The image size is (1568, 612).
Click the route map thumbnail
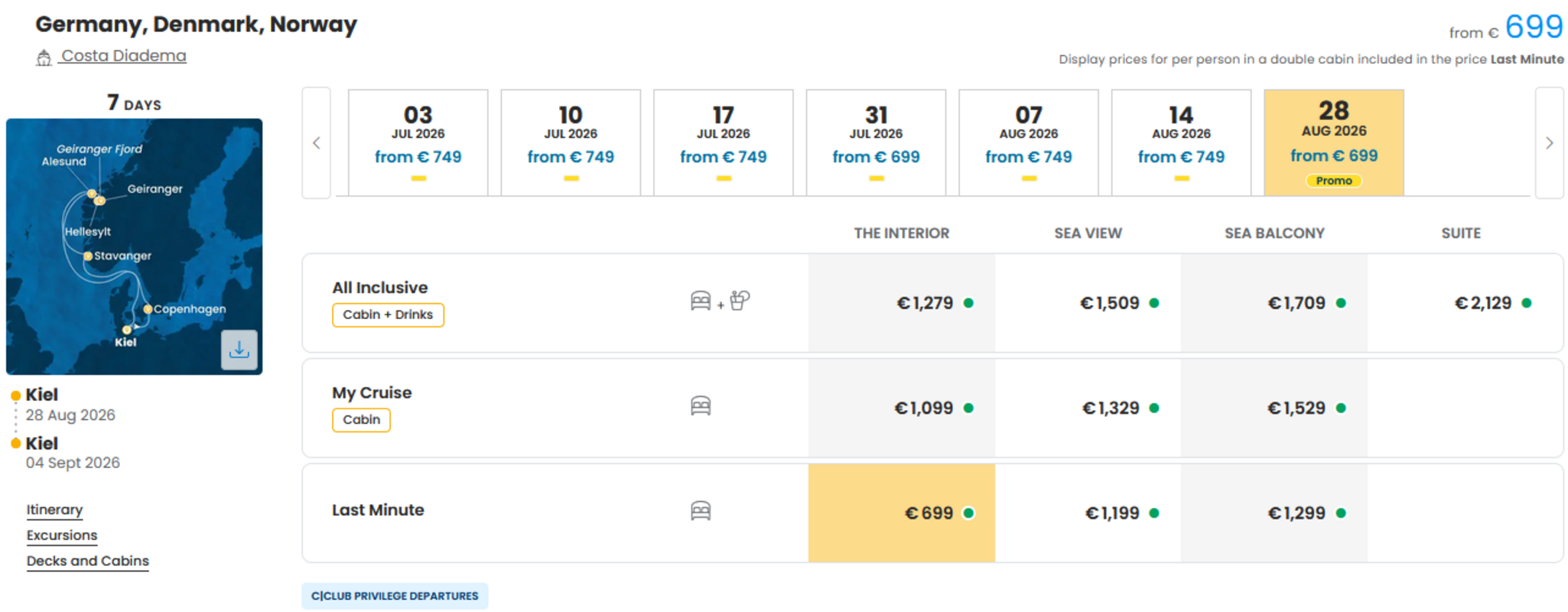[134, 246]
